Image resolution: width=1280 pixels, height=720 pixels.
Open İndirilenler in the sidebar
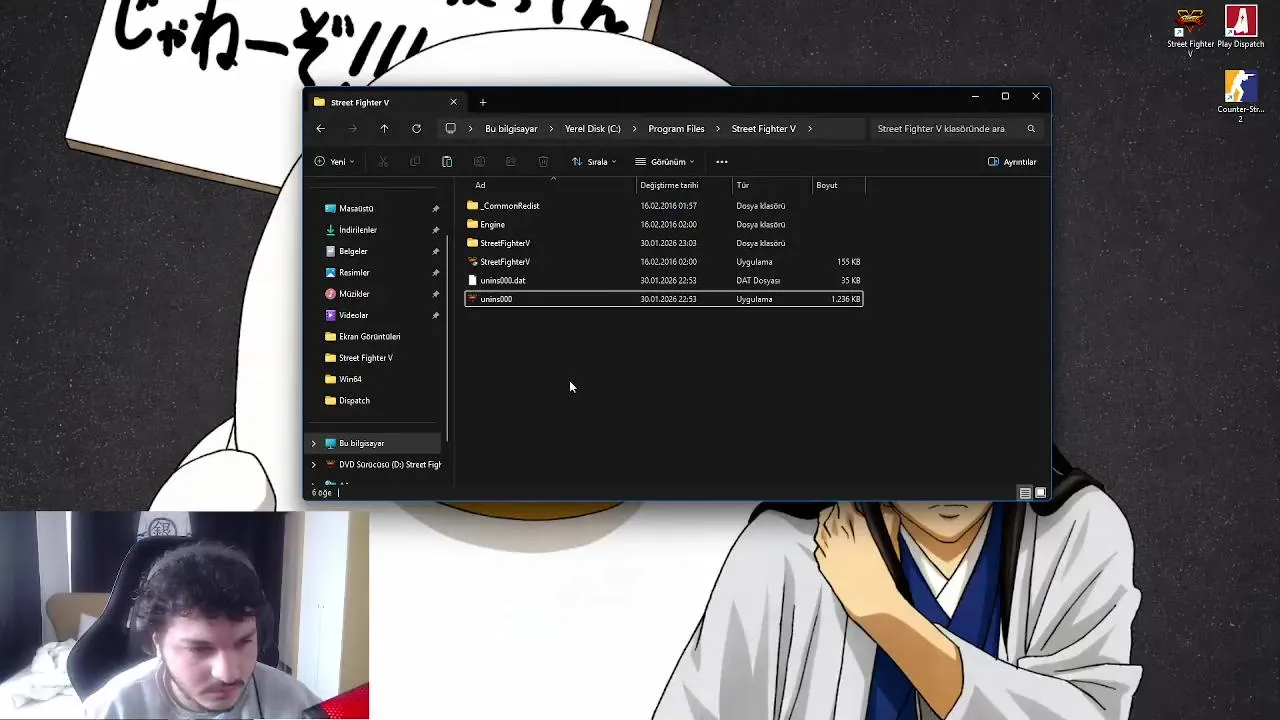click(x=358, y=230)
